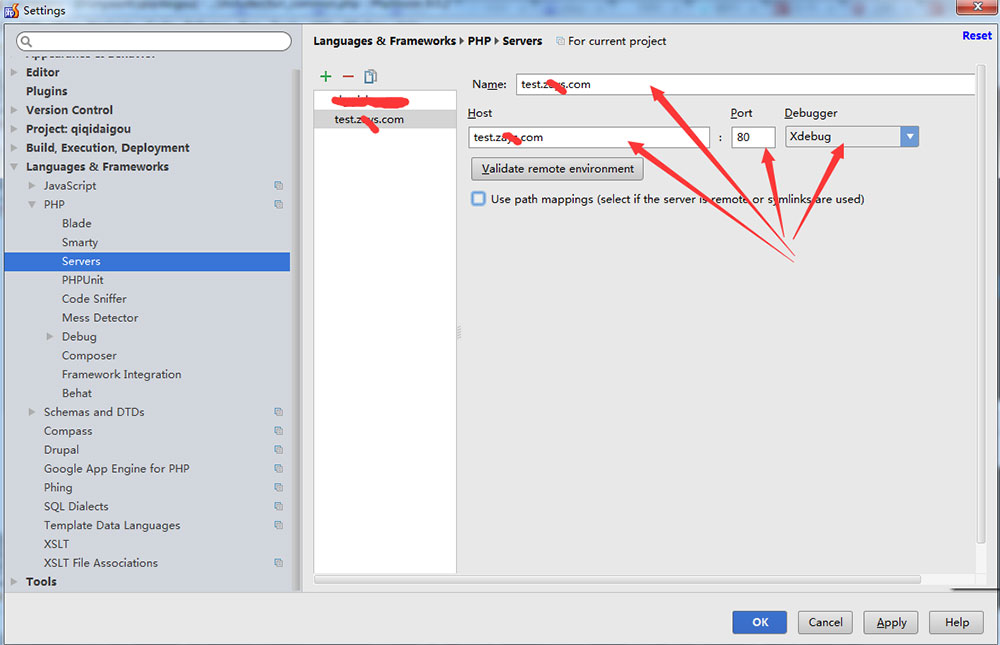Expand the Debug node under PHP
Image resolution: width=1000 pixels, height=645 pixels.
[x=50, y=336]
